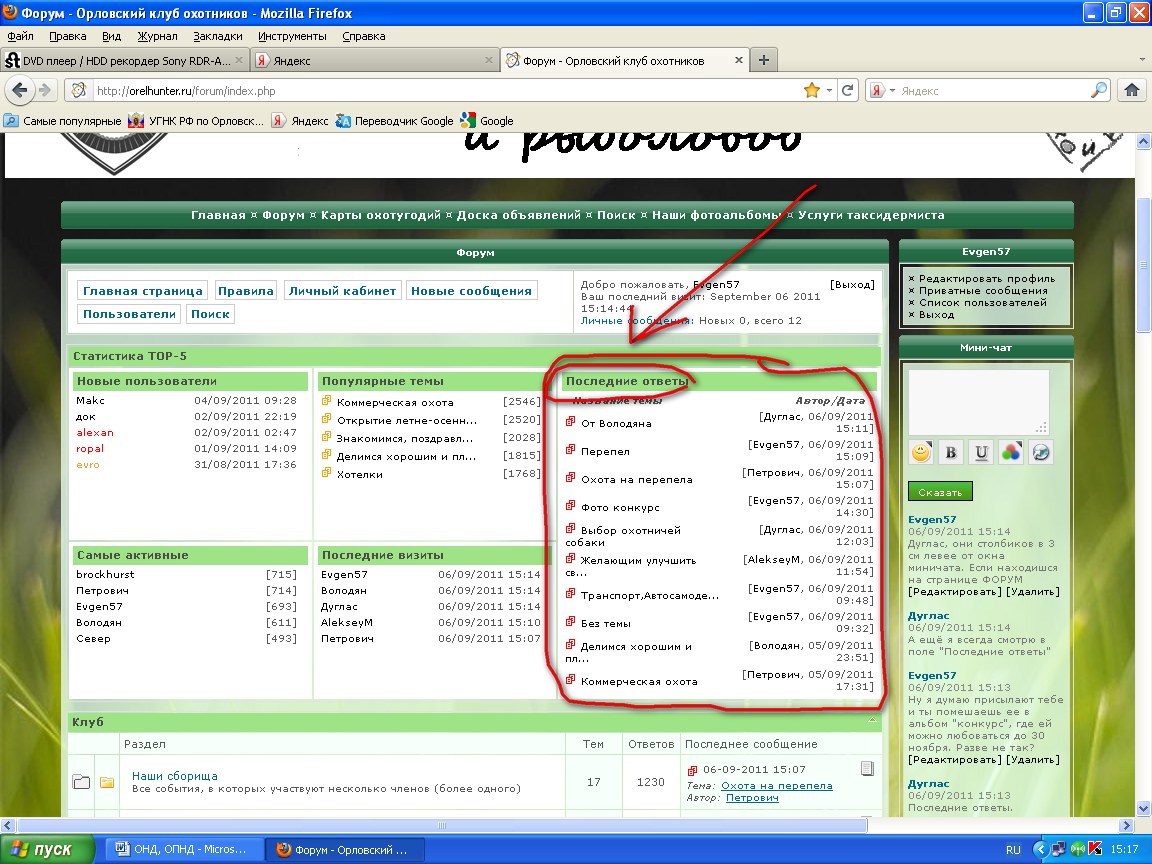Open a new browser tab with plus button
This screenshot has width=1152, height=864.
(x=764, y=60)
